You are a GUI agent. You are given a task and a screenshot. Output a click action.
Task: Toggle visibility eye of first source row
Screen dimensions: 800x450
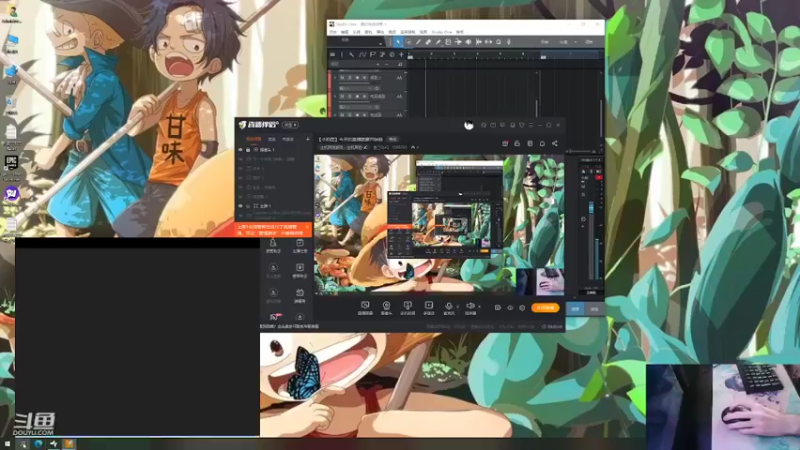point(240,149)
